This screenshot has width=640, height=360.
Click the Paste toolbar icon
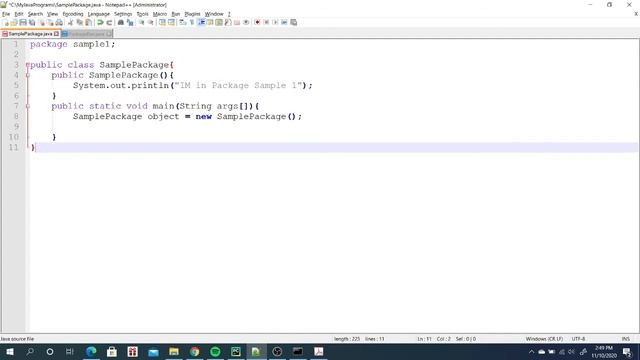[x=88, y=22]
